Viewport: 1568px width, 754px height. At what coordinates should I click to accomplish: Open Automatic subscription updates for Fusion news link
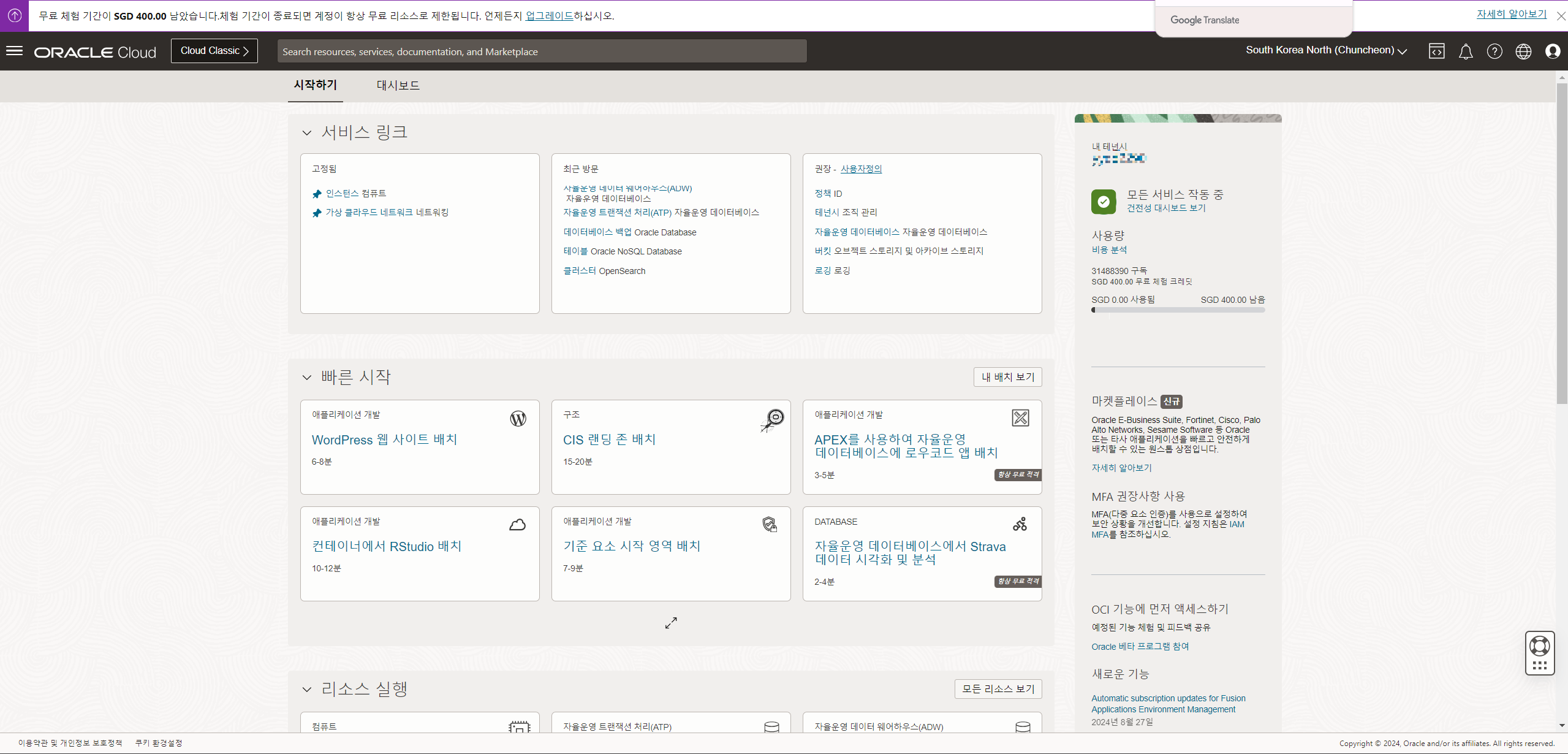(x=1168, y=704)
